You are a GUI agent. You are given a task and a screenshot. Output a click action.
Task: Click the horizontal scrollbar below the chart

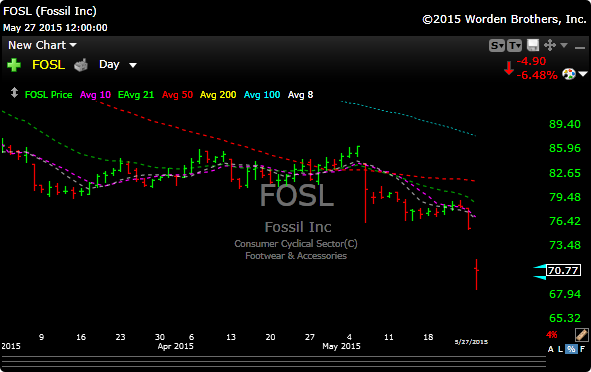[273, 361]
